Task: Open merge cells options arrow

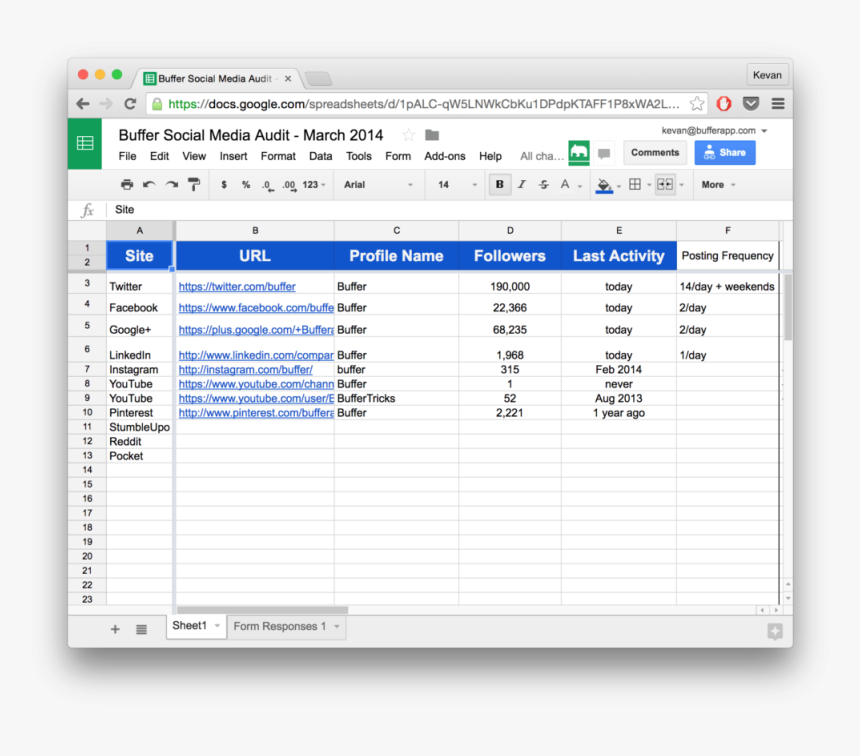Action: pyautogui.click(x=682, y=185)
